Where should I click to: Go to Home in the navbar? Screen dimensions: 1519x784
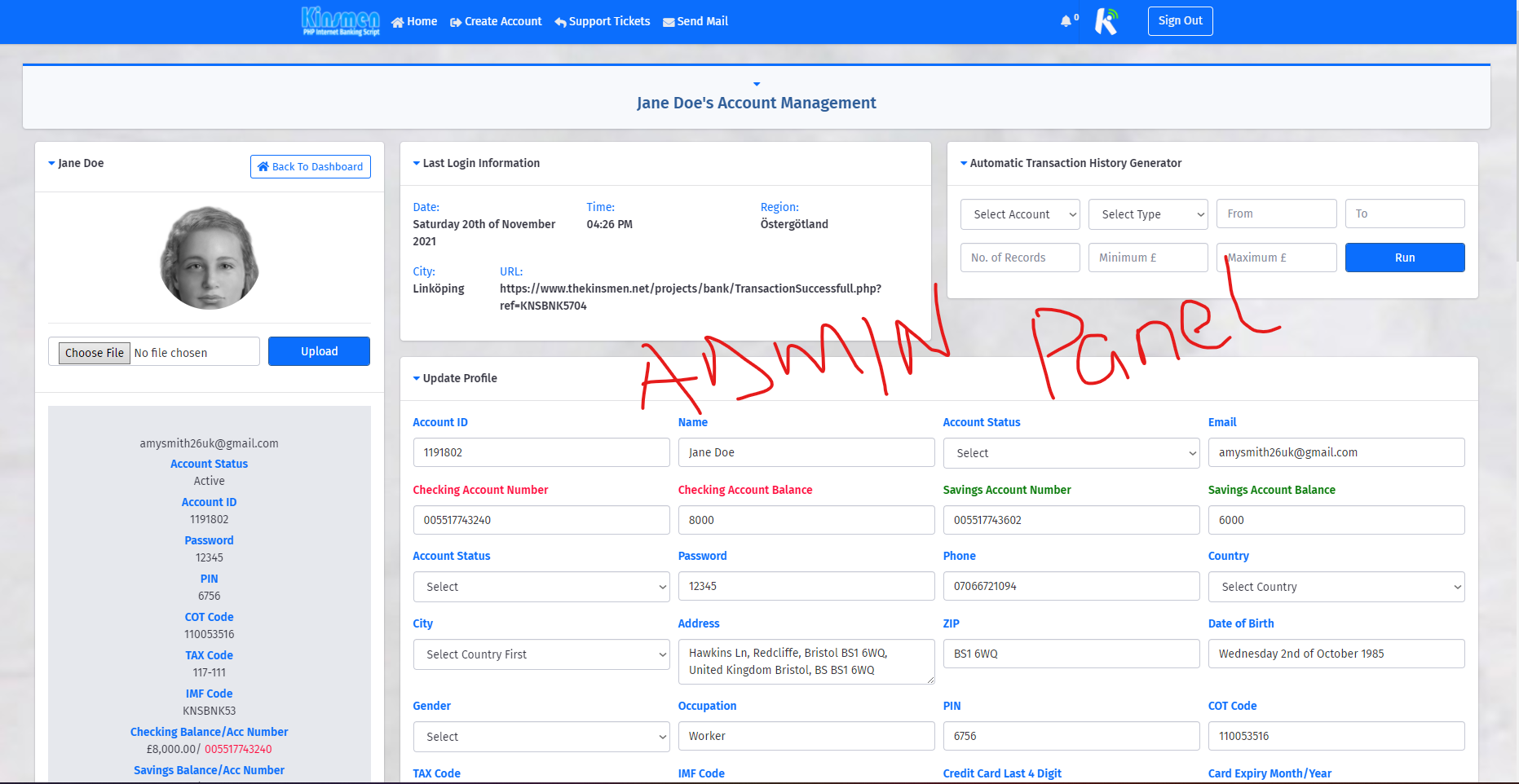coord(414,22)
